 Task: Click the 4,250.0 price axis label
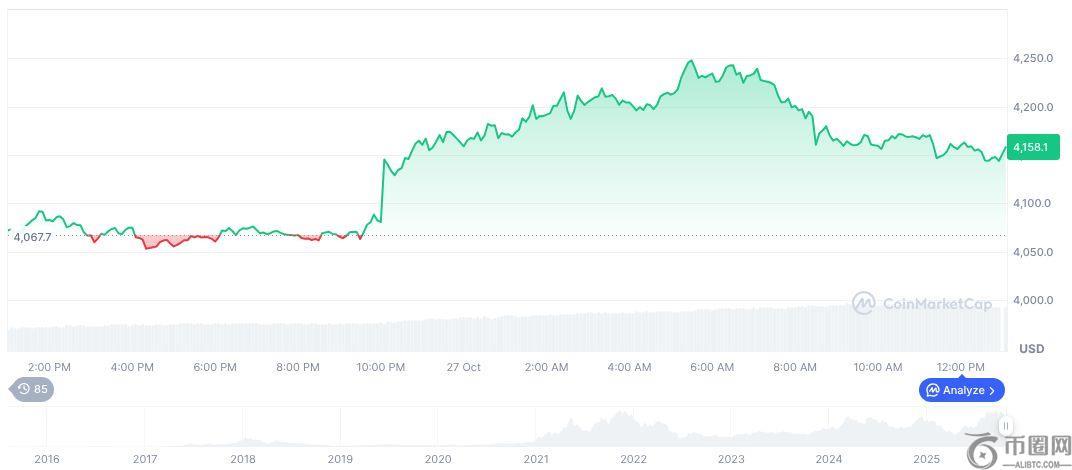1032,59
